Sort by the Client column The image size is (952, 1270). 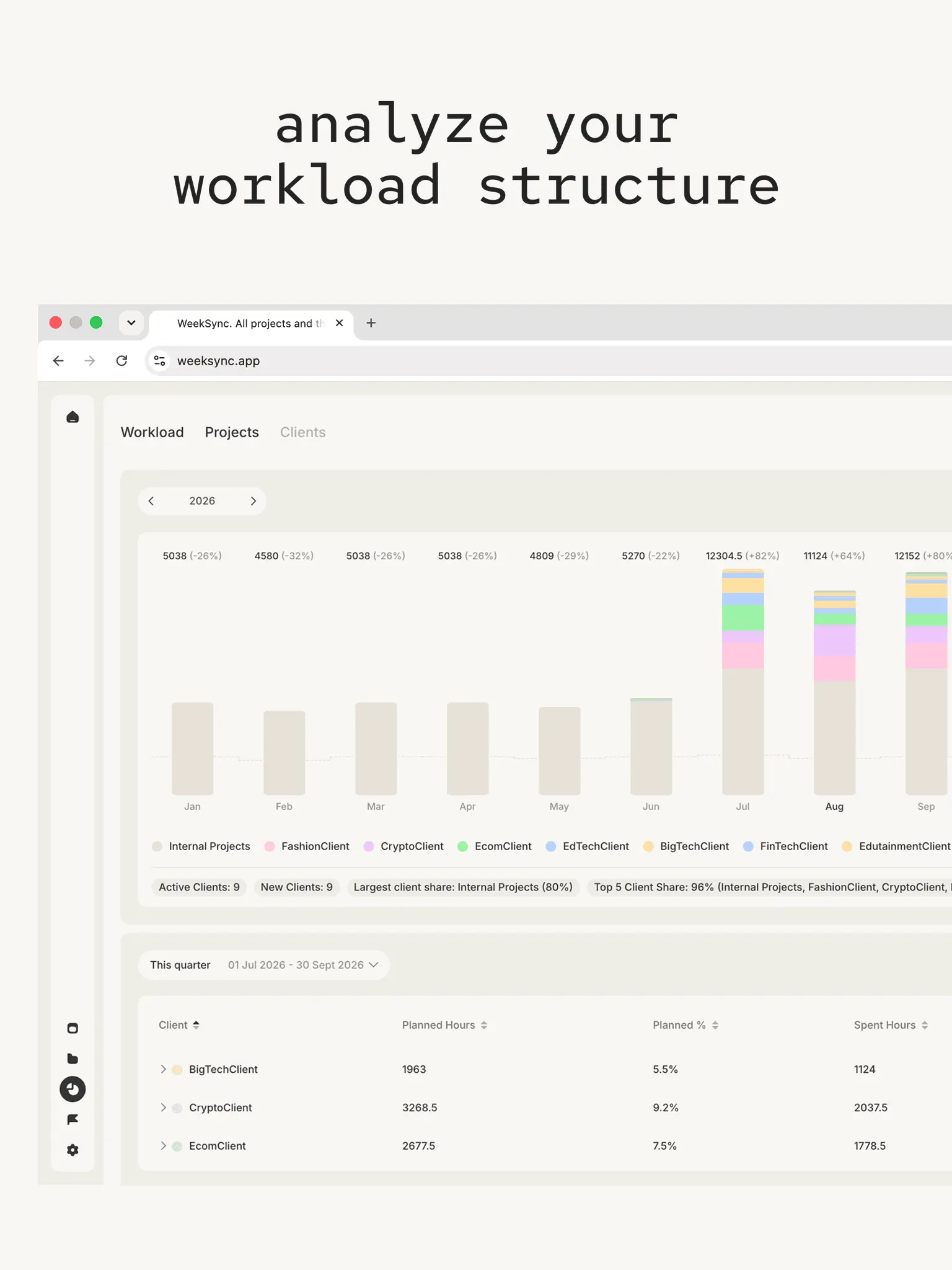pyautogui.click(x=179, y=1025)
